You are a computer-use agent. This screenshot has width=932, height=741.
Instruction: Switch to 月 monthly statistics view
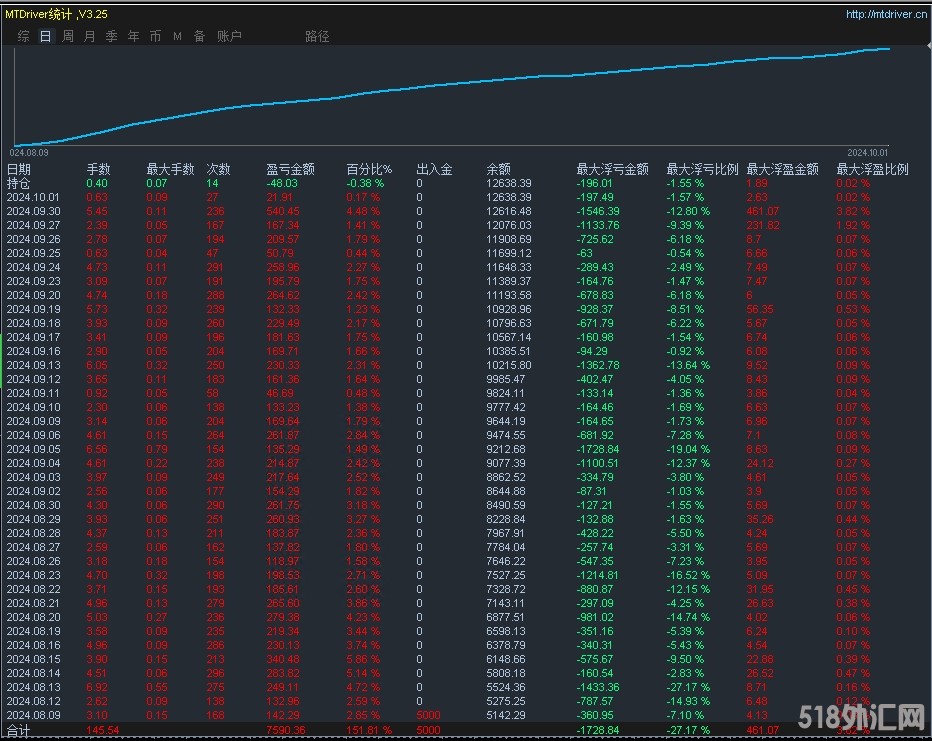(x=89, y=36)
